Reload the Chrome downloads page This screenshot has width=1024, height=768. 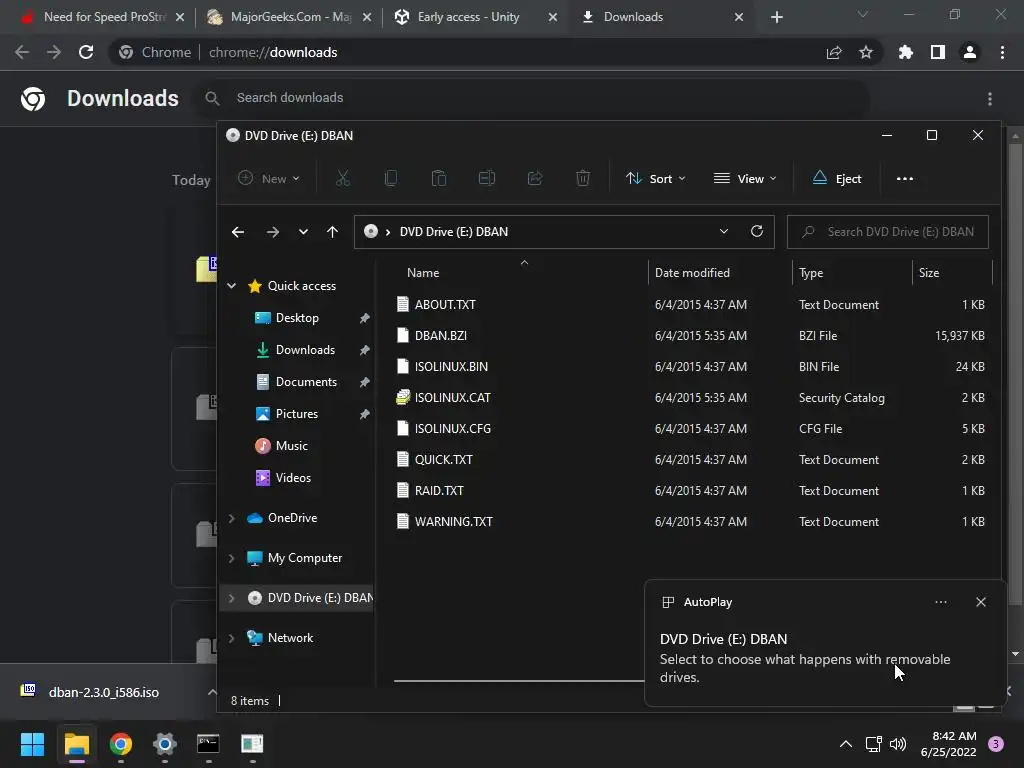click(86, 52)
